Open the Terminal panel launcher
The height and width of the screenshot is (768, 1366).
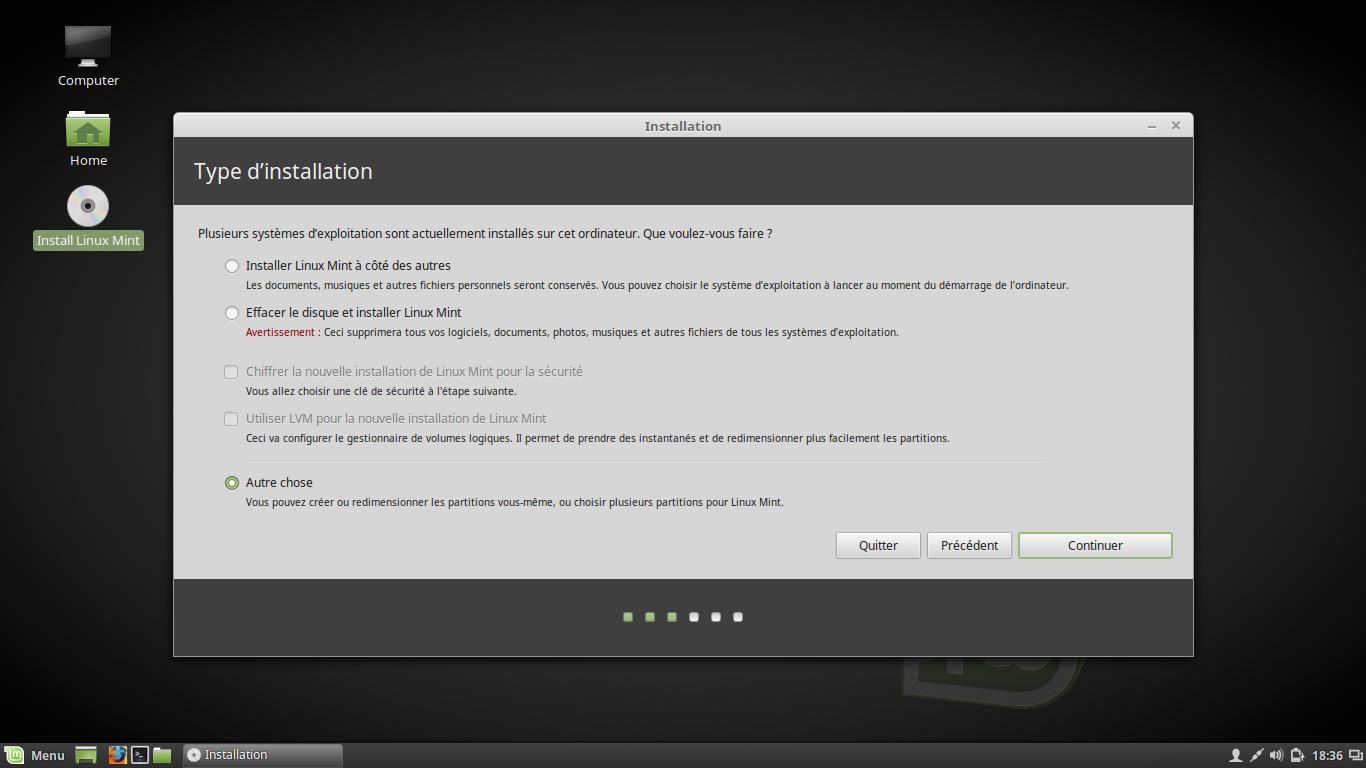140,755
